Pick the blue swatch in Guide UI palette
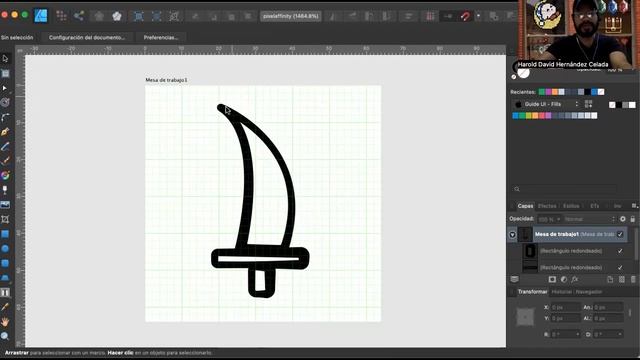This screenshot has width=640, height=360. 516,116
